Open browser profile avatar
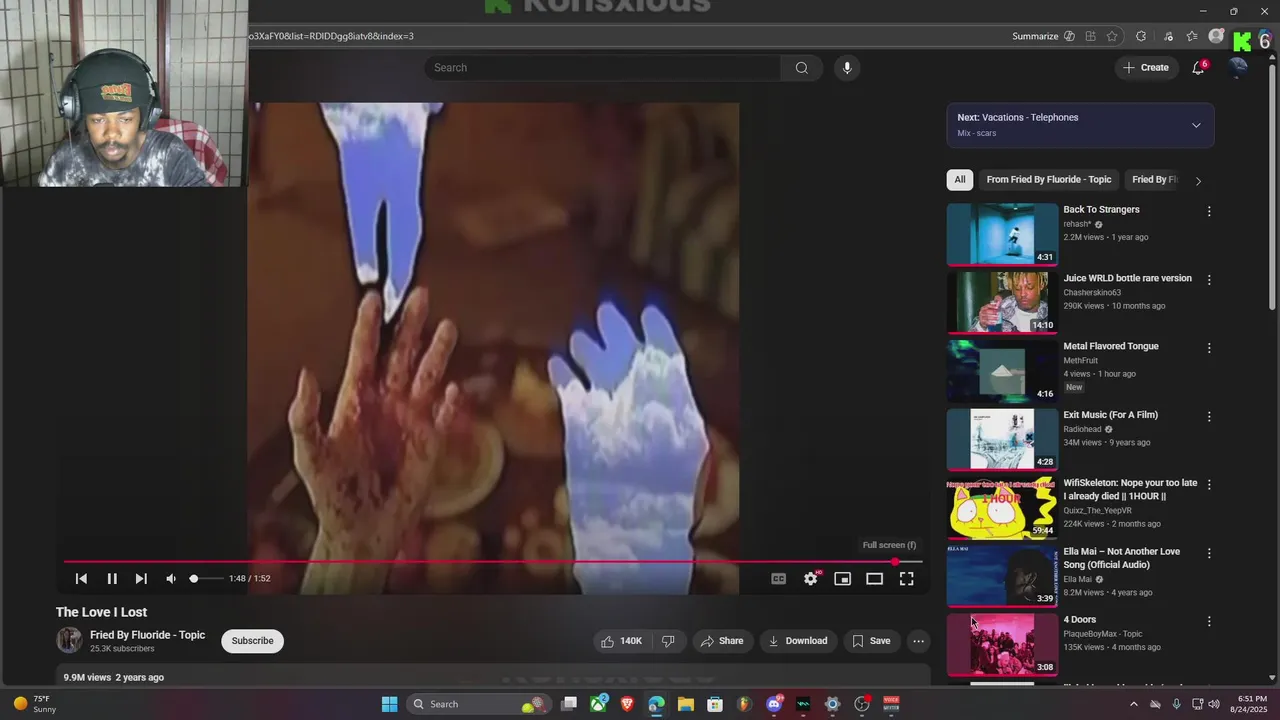1280x720 pixels. (x=1216, y=36)
